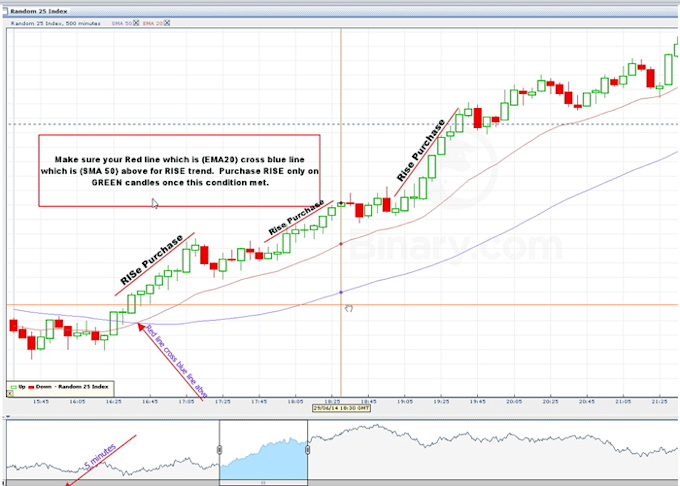
Task: Grab the right handle of the overview range
Action: [x=307, y=450]
